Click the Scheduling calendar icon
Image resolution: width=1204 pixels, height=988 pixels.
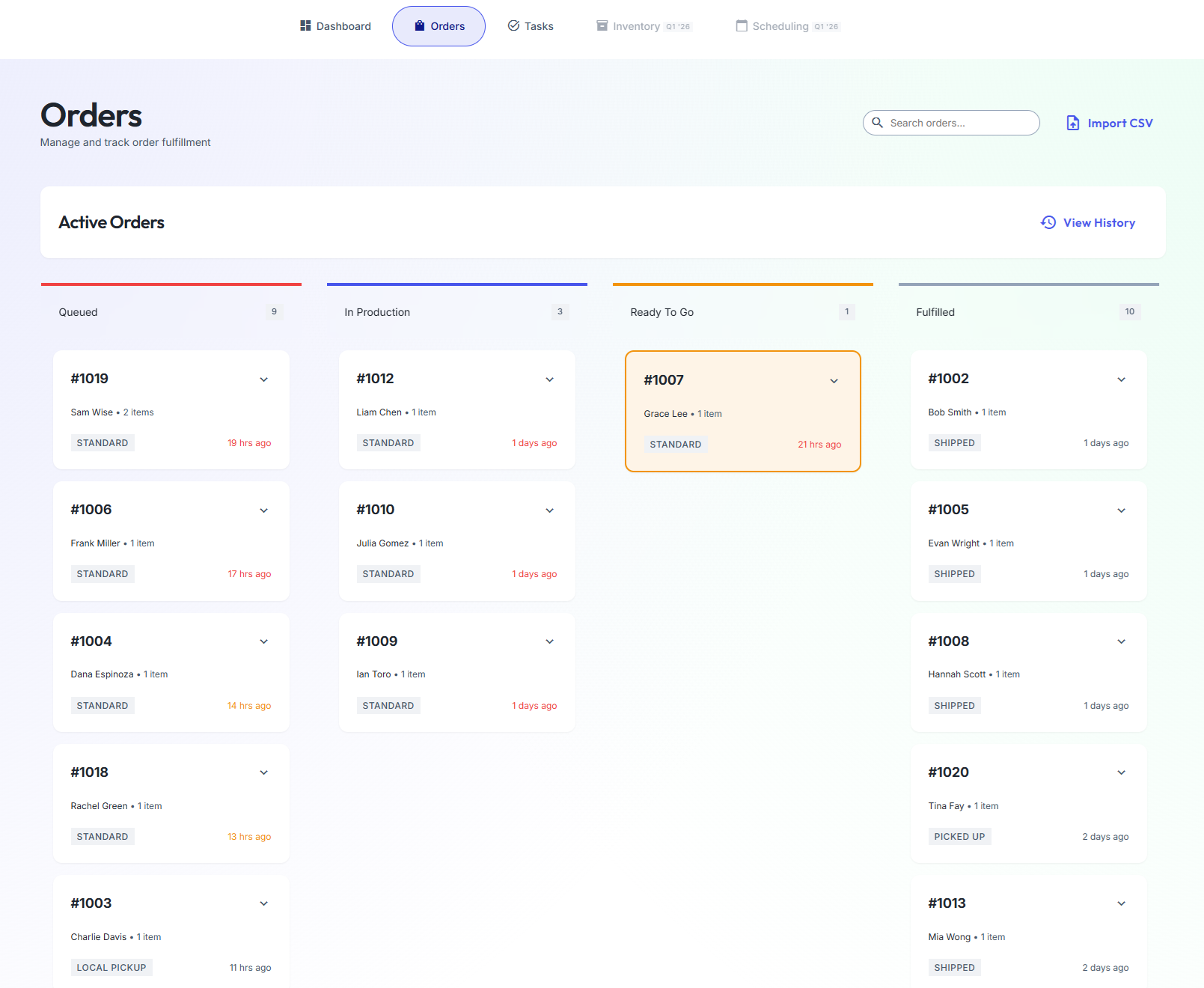point(741,25)
